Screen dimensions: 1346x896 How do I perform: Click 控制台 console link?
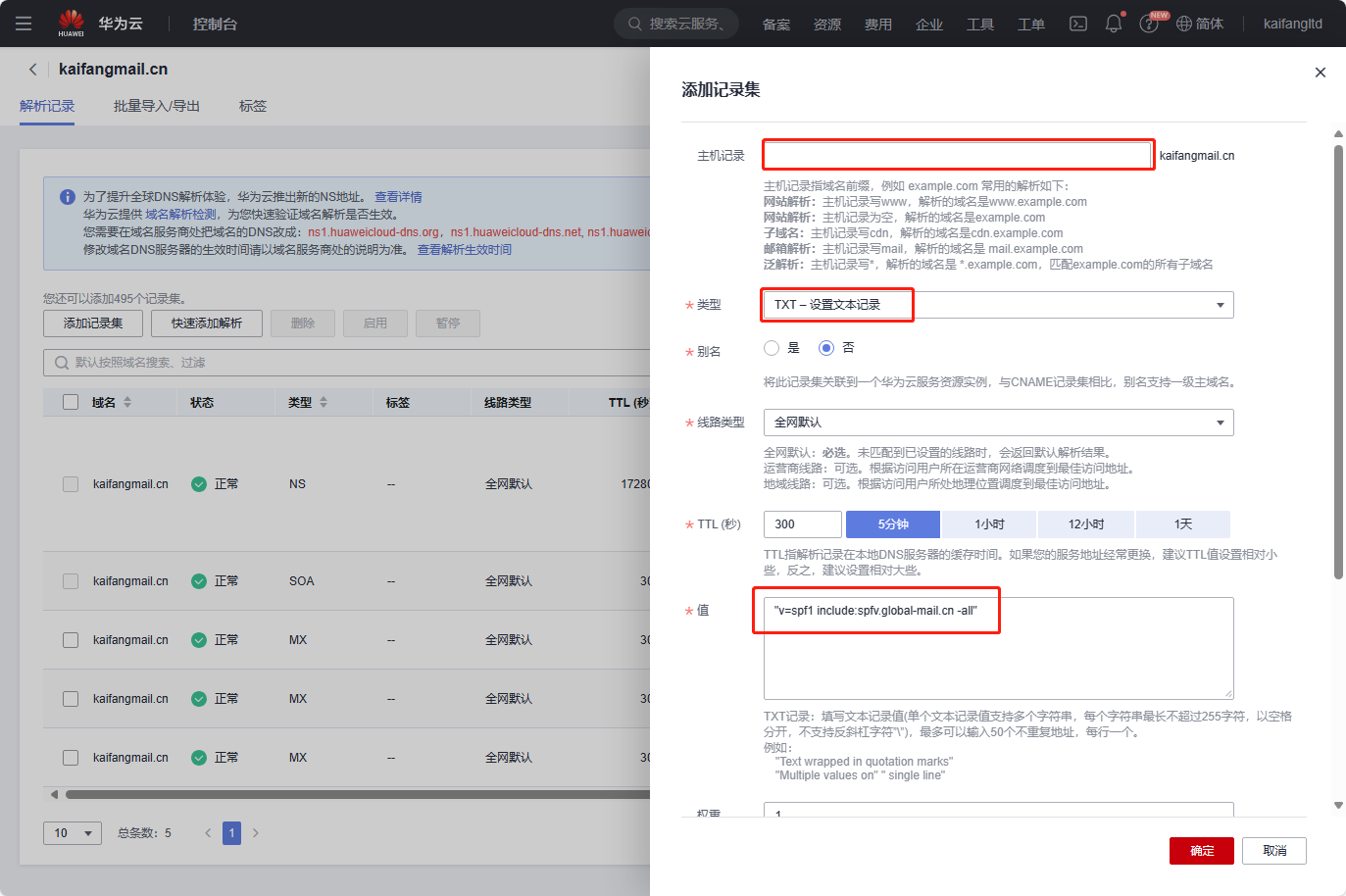215,24
